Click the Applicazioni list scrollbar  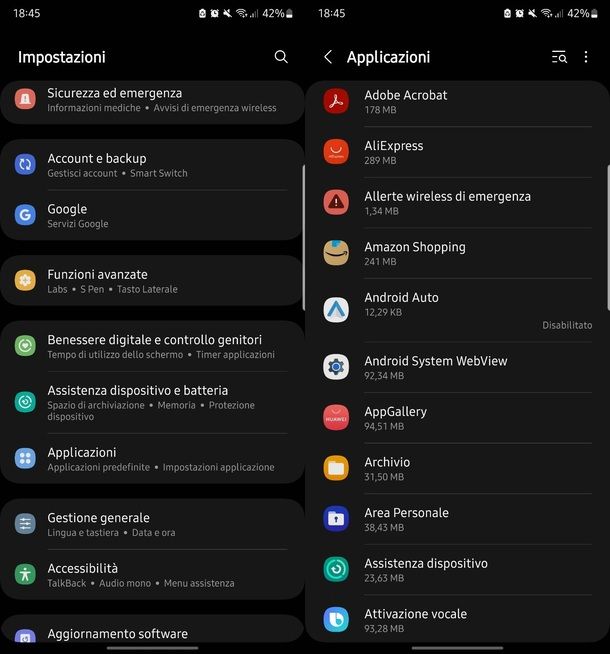[x=608, y=238]
